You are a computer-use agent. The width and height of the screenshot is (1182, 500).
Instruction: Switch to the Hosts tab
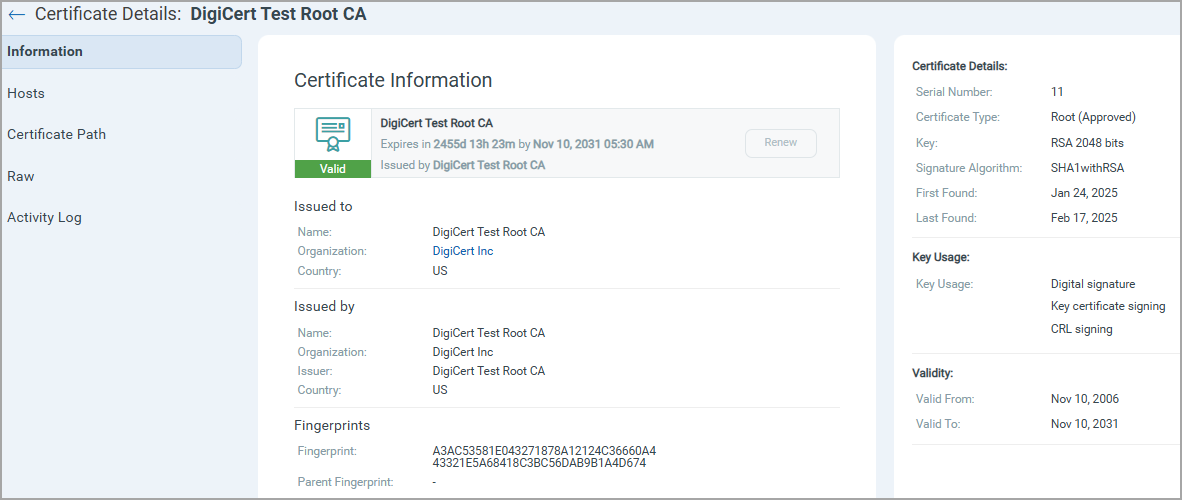pos(26,94)
